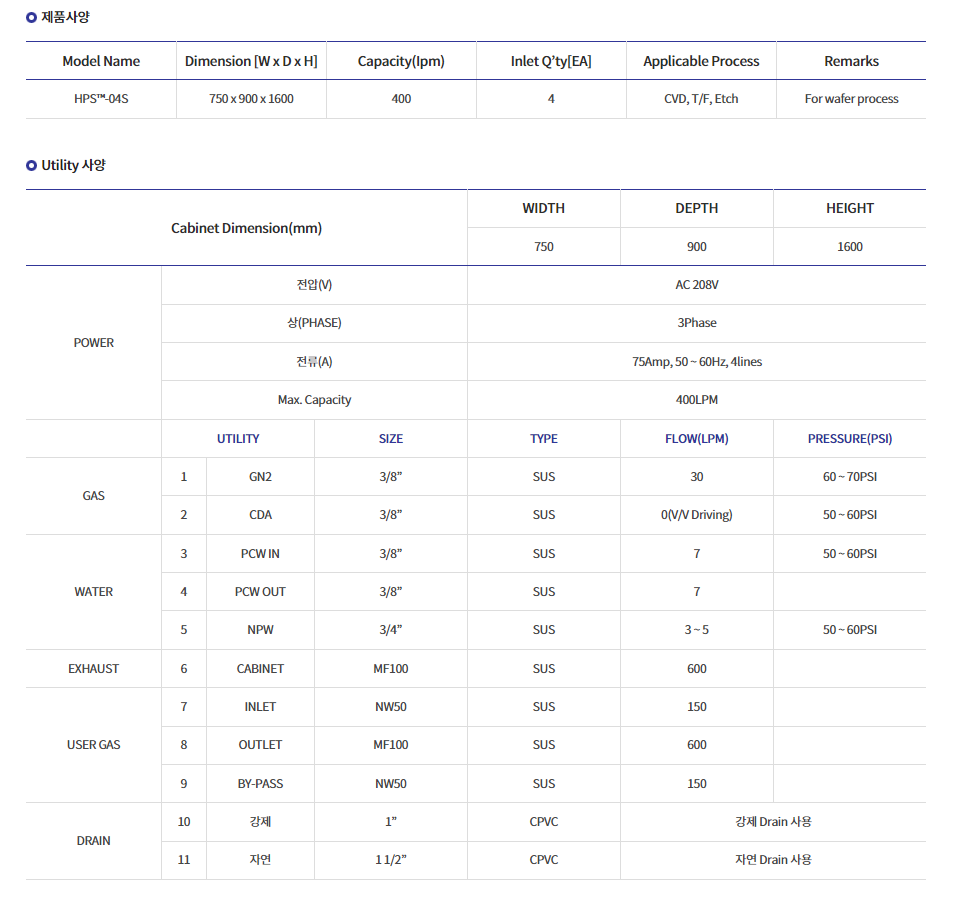Select the Model Name column header
Viewport: 960px width, 897px height.
pos(101,61)
